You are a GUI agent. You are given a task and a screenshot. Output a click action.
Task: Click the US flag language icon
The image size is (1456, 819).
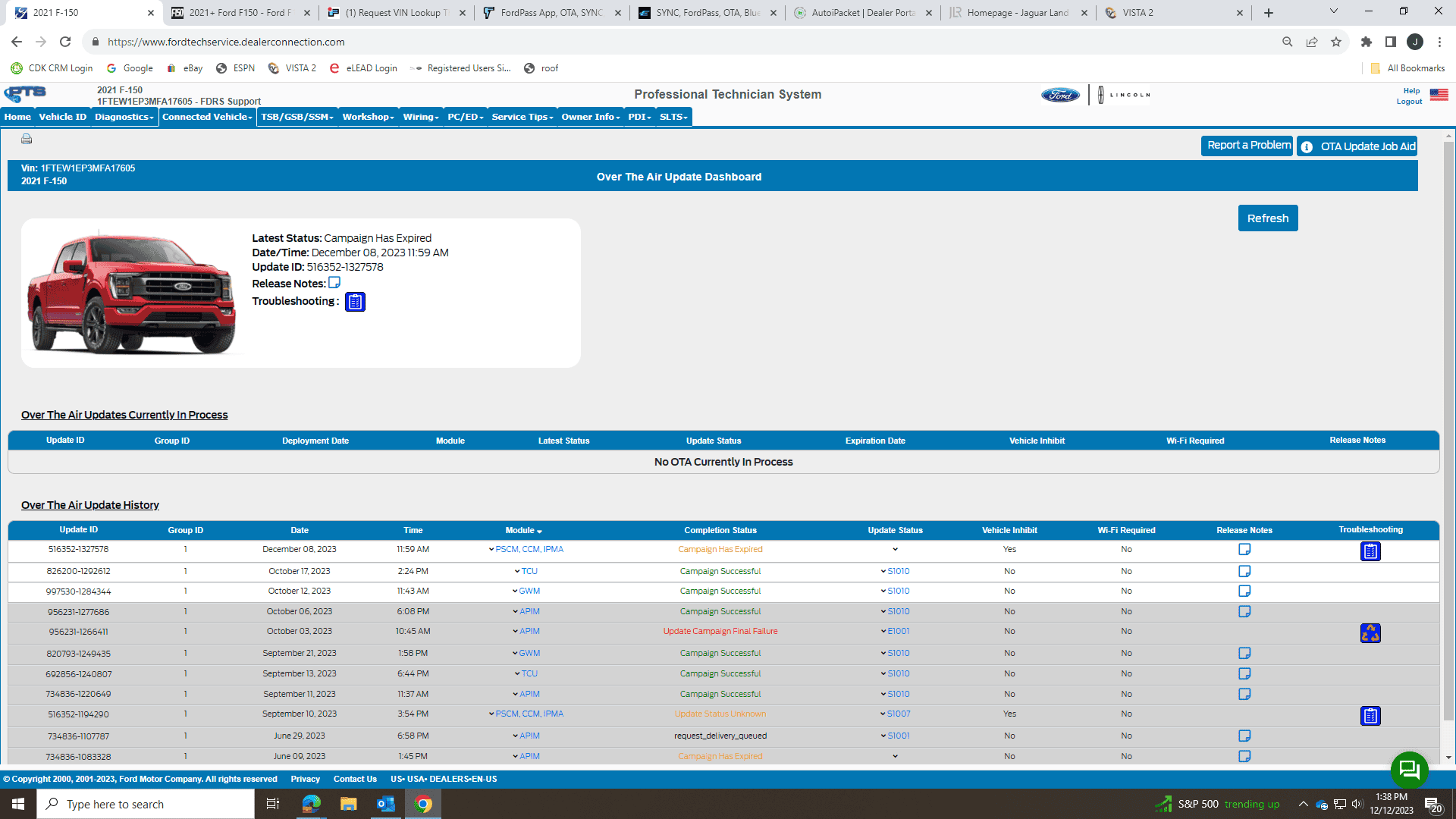click(x=1439, y=95)
